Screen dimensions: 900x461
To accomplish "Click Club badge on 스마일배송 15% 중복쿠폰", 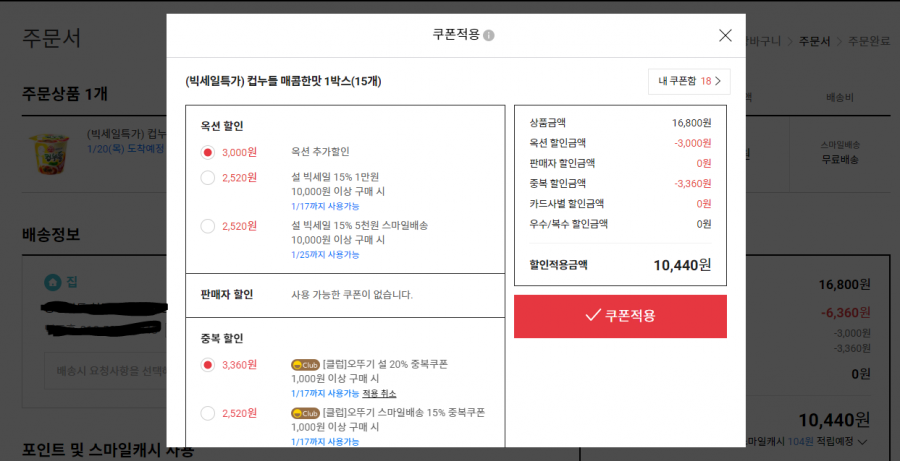I will (x=305, y=413).
